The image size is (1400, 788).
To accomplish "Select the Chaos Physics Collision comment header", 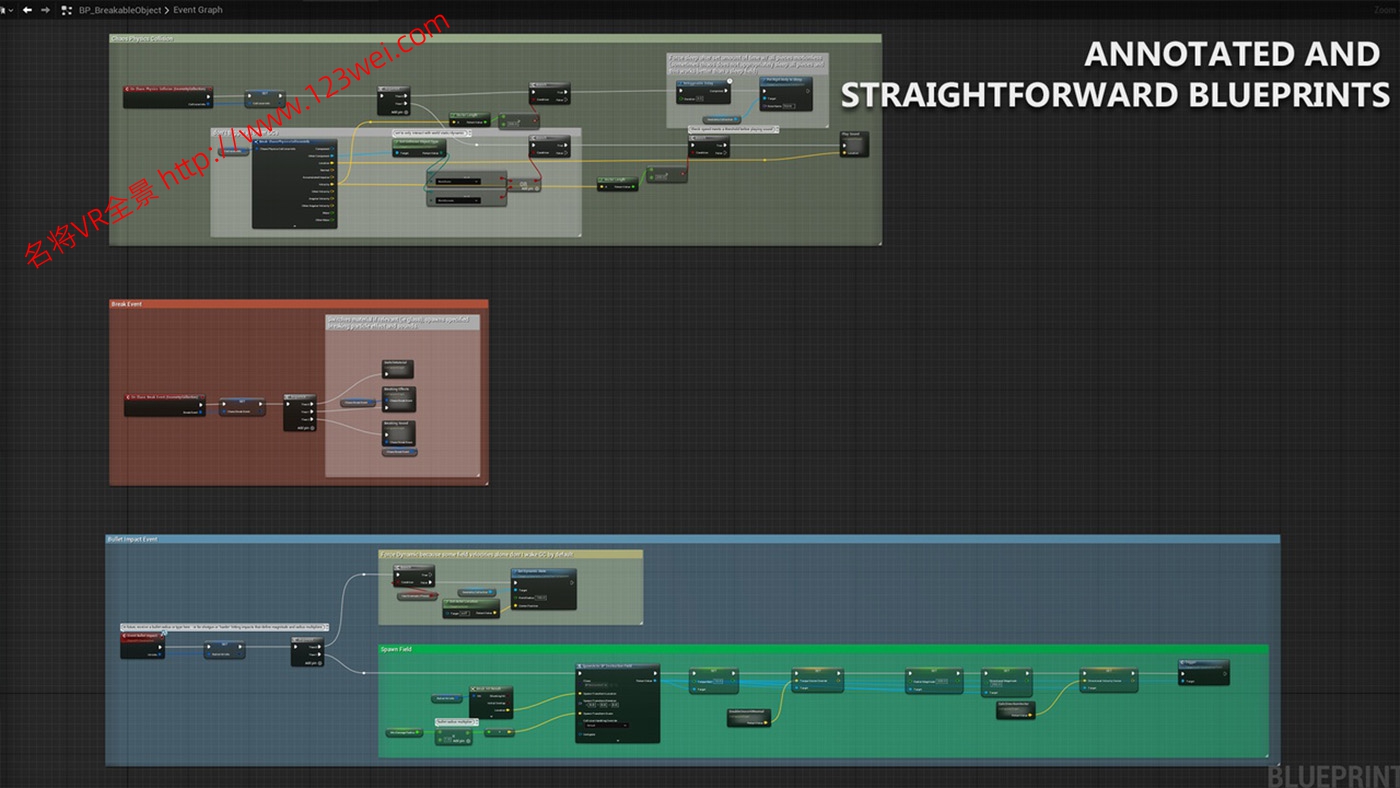I will click(x=142, y=39).
